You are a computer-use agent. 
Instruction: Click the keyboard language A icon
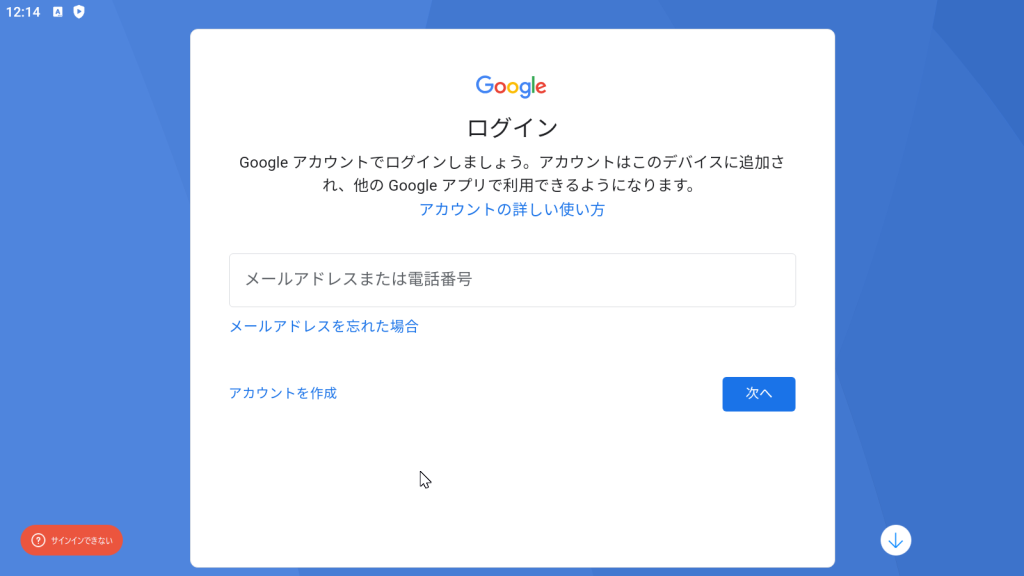pos(57,12)
